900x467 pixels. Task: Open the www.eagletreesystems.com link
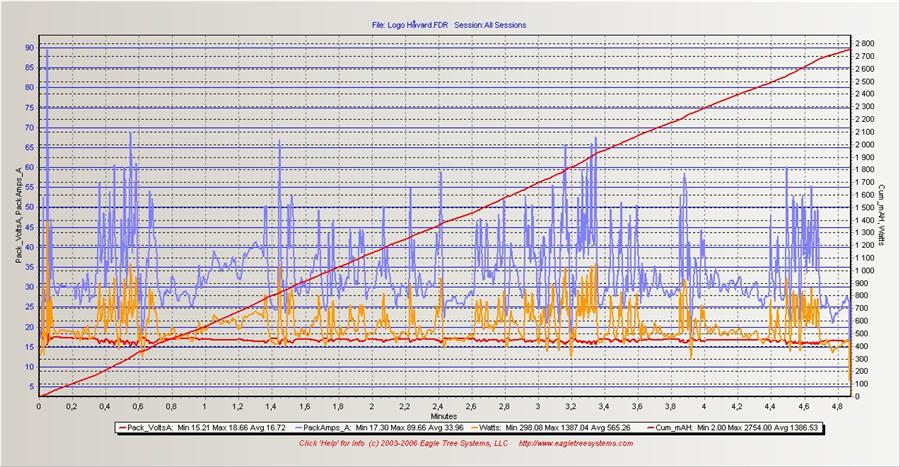pyautogui.click(x=573, y=442)
